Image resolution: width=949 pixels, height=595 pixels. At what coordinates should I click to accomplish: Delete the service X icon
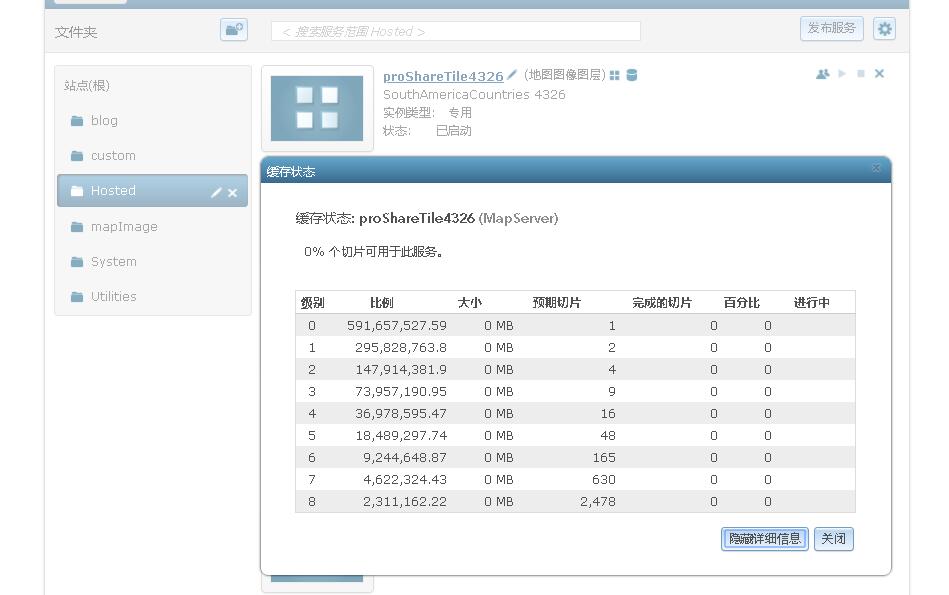879,73
